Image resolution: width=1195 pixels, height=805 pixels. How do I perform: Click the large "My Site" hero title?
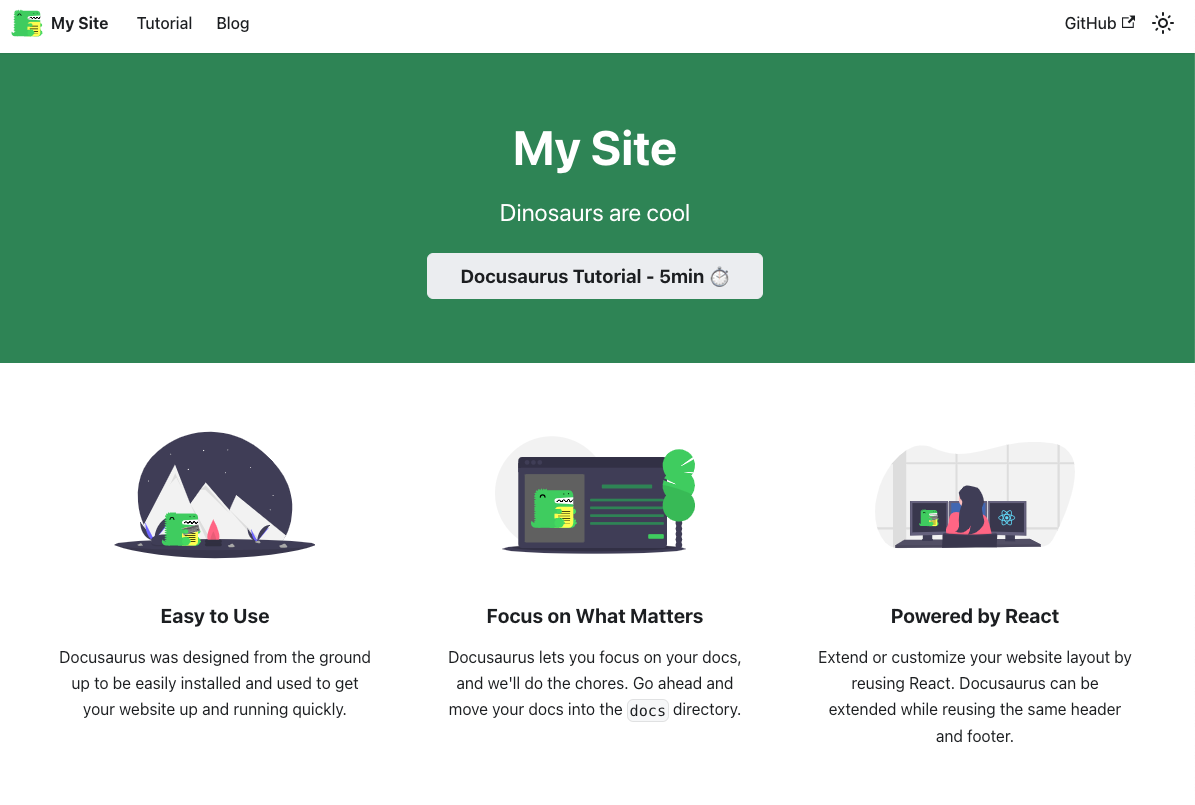point(595,149)
